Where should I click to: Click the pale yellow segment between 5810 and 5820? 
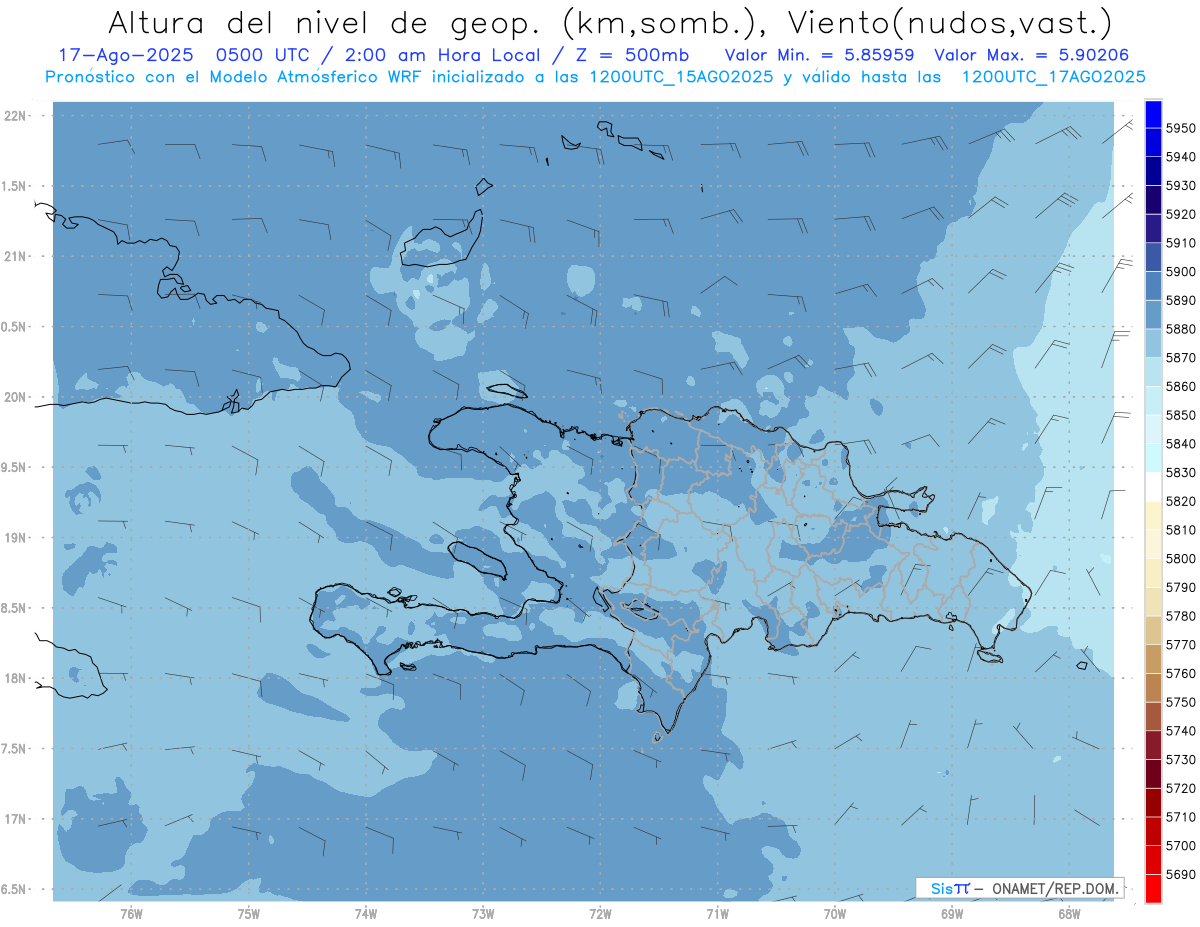(1153, 515)
